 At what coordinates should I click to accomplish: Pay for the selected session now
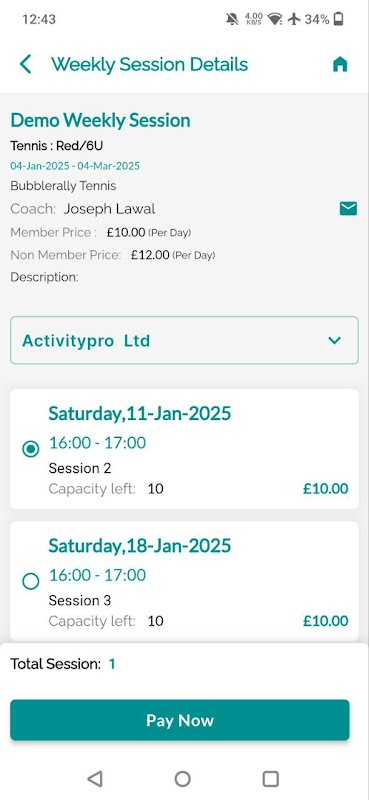point(180,720)
